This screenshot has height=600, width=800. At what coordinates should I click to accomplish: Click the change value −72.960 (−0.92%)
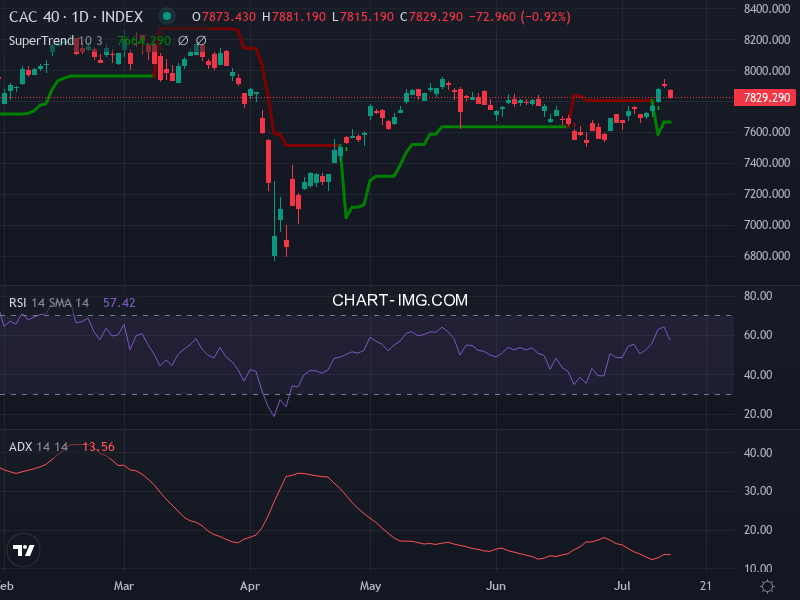(519, 17)
